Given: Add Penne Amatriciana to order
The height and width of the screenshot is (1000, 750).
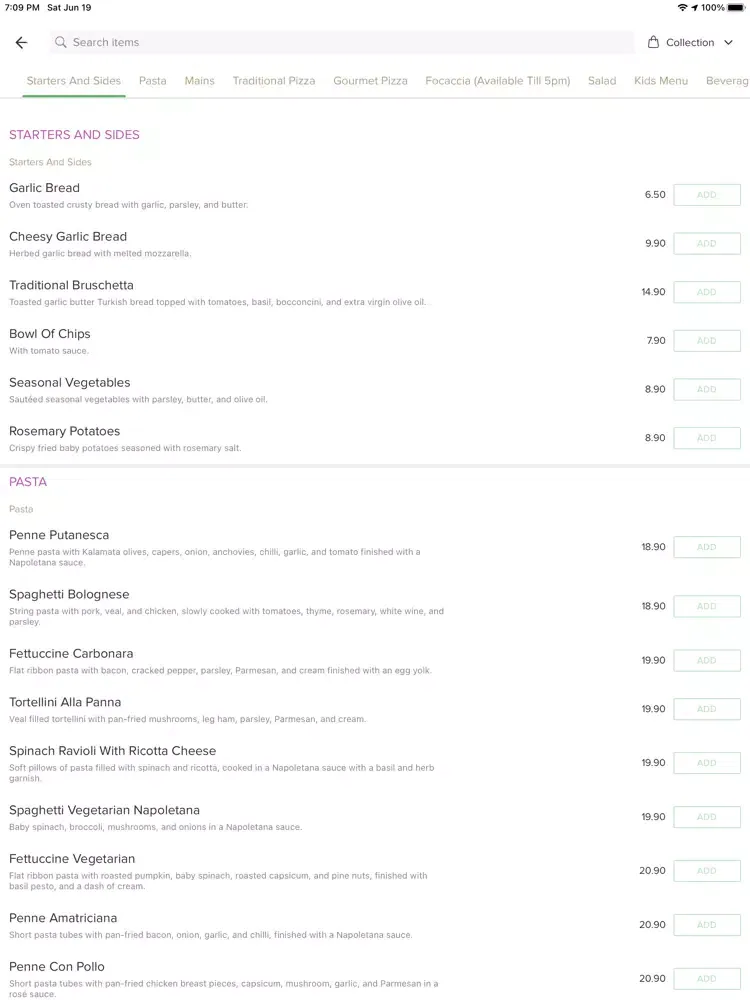Looking at the screenshot, I should (707, 925).
